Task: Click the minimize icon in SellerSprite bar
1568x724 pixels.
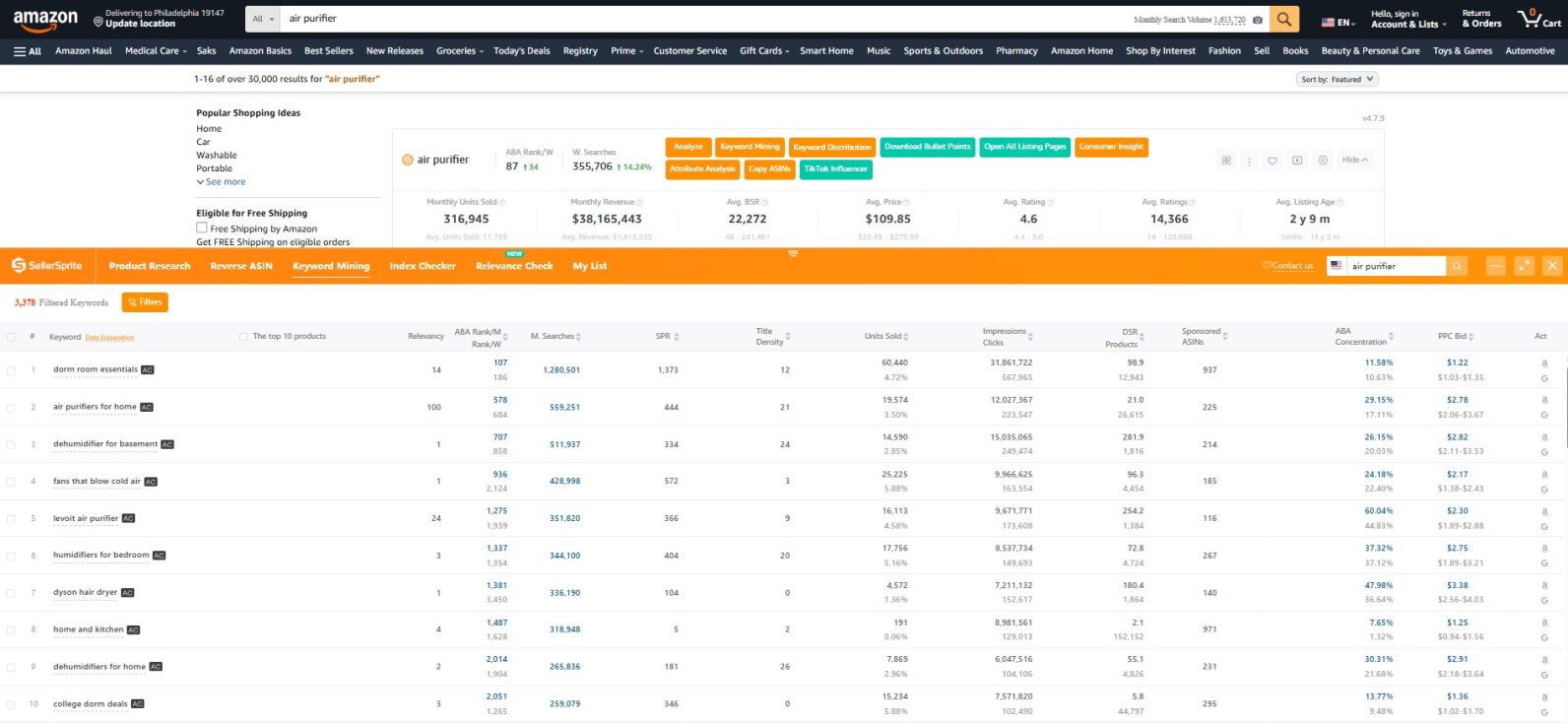Action: point(1495,266)
